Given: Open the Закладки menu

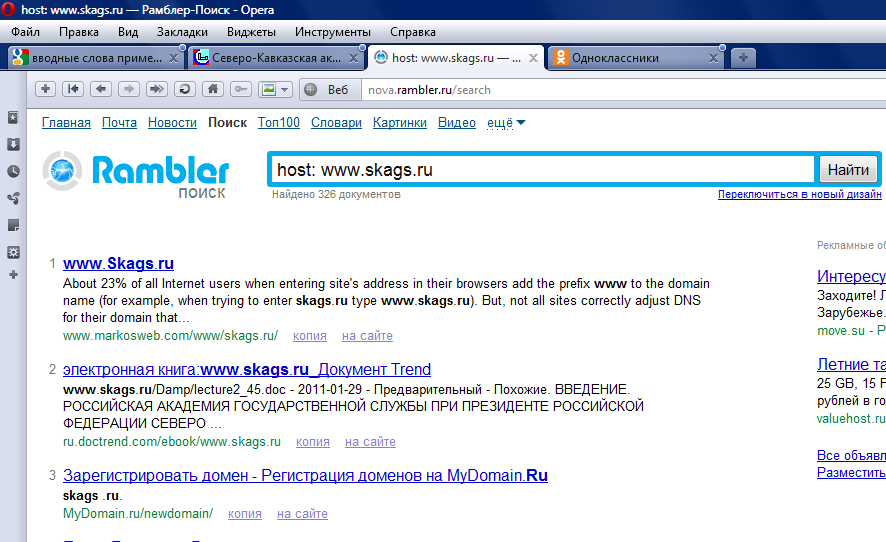Looking at the screenshot, I should pyautogui.click(x=182, y=32).
